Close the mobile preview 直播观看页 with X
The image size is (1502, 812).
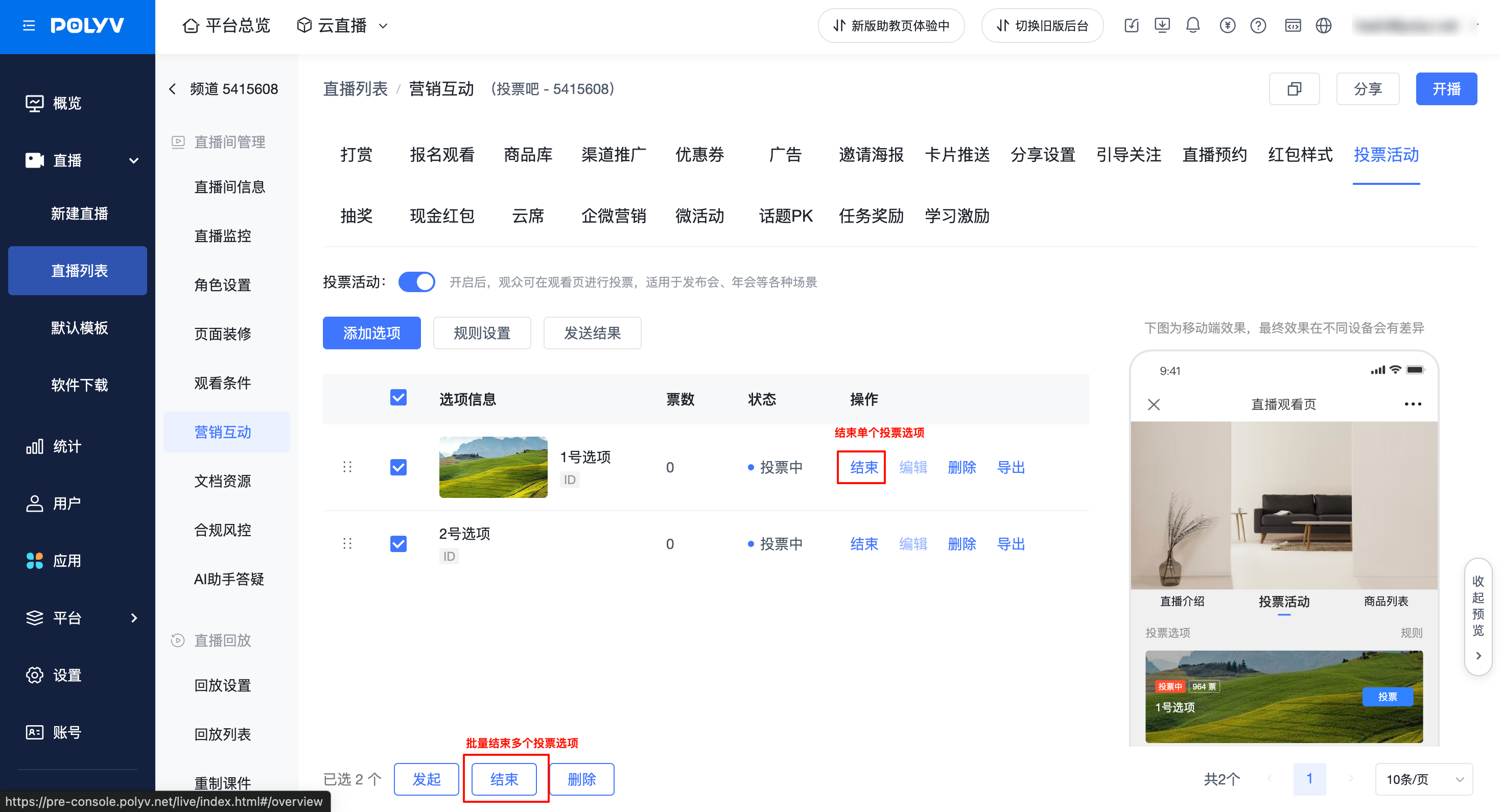[1154, 404]
